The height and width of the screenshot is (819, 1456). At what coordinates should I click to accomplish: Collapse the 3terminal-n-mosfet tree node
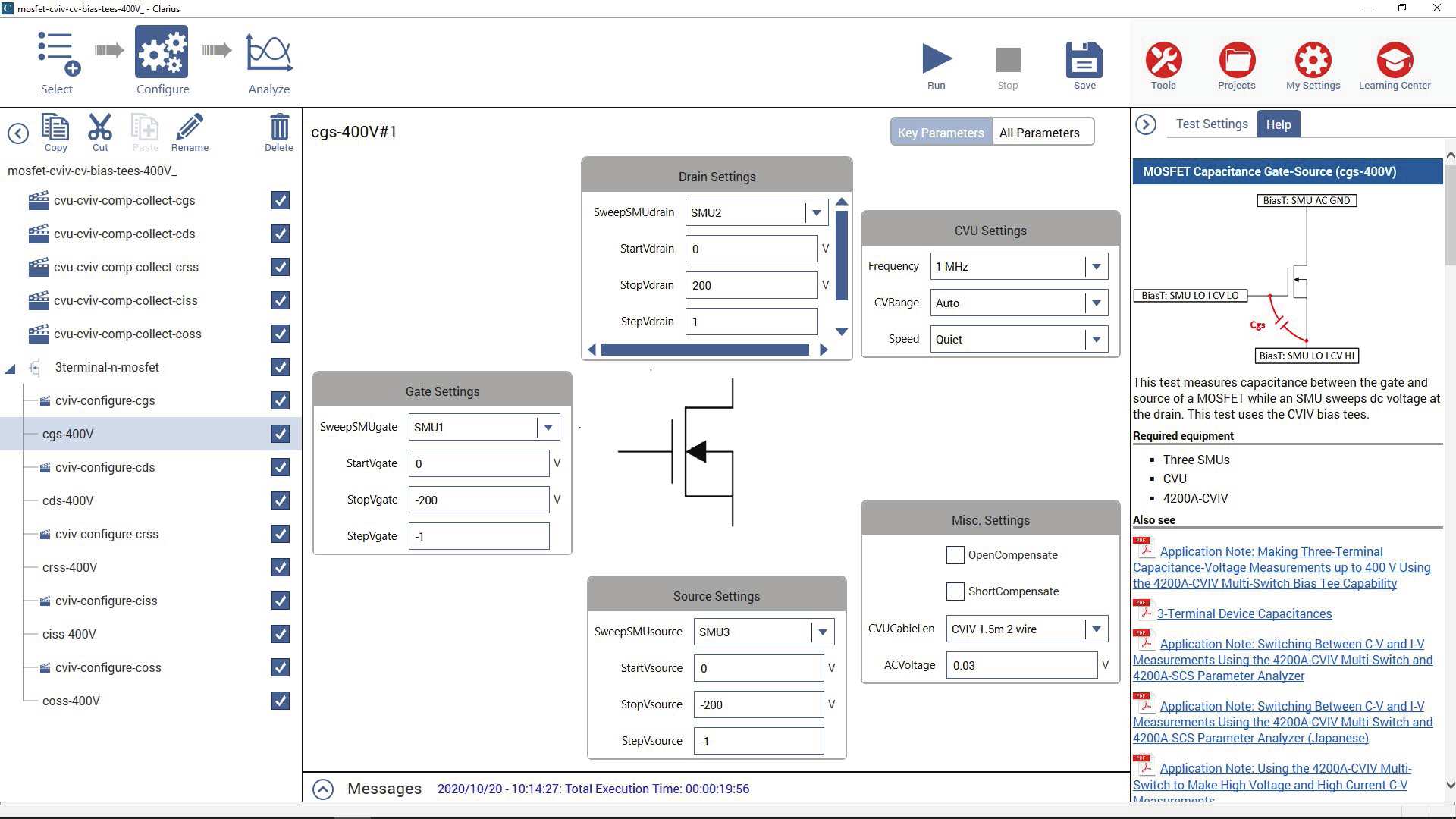(x=11, y=369)
